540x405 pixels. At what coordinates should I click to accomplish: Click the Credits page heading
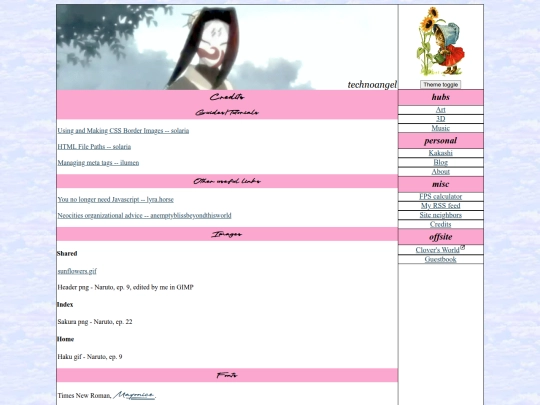(x=227, y=97)
